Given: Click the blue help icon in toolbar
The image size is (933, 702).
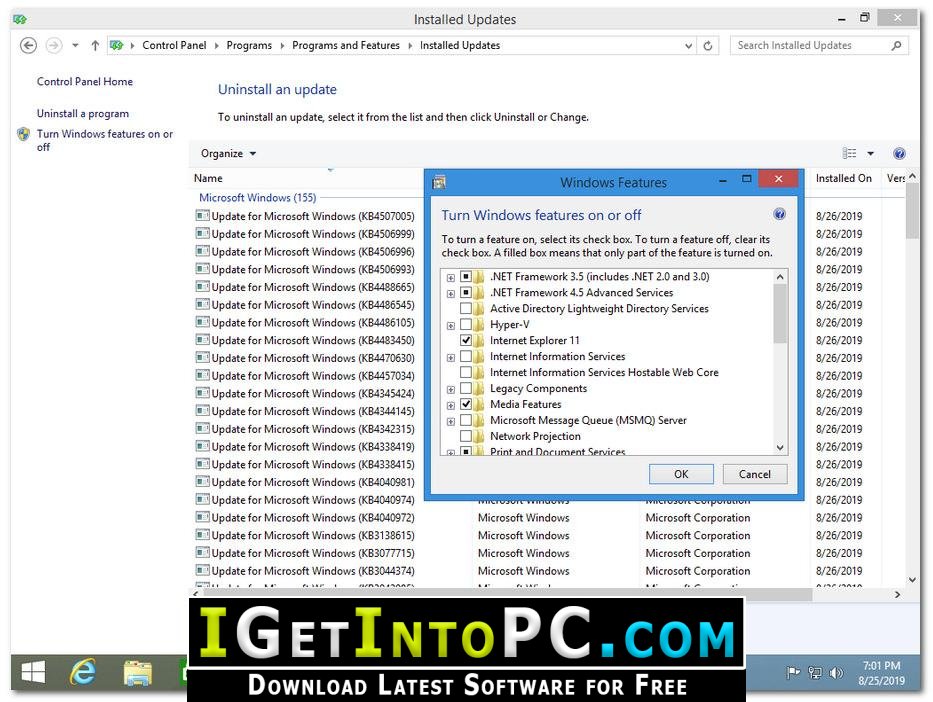Looking at the screenshot, I should click(x=899, y=154).
